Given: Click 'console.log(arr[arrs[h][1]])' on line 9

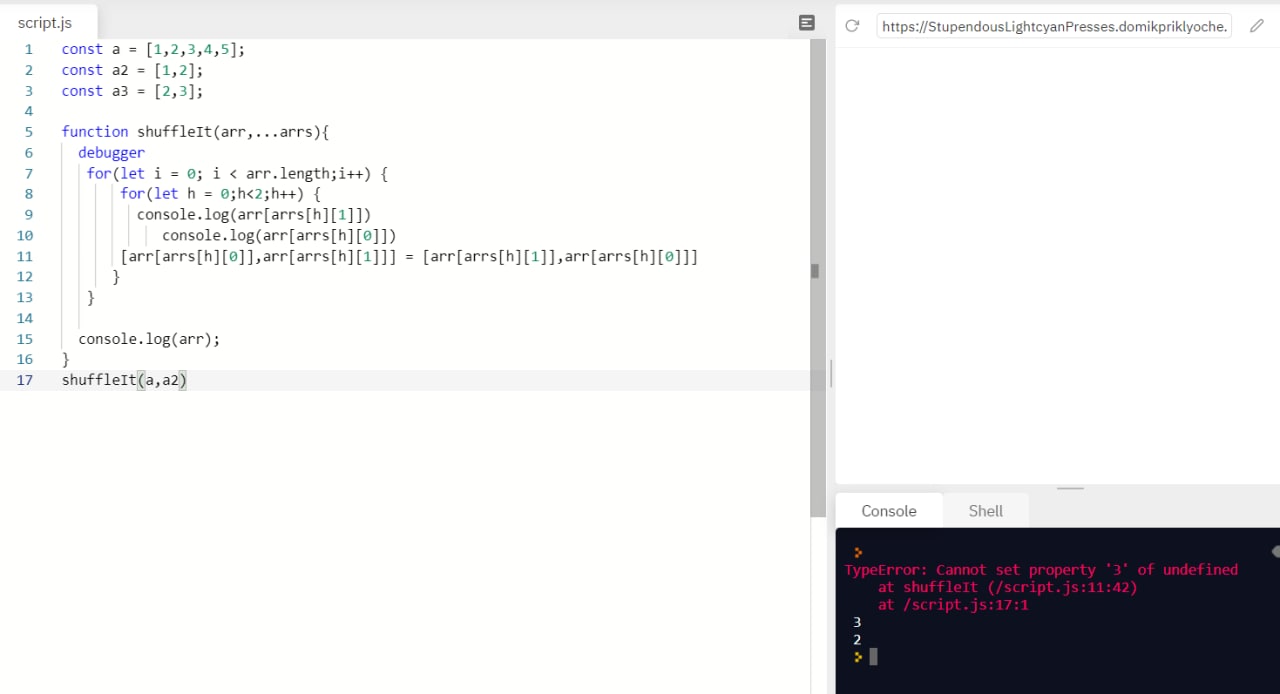Looking at the screenshot, I should point(254,215).
